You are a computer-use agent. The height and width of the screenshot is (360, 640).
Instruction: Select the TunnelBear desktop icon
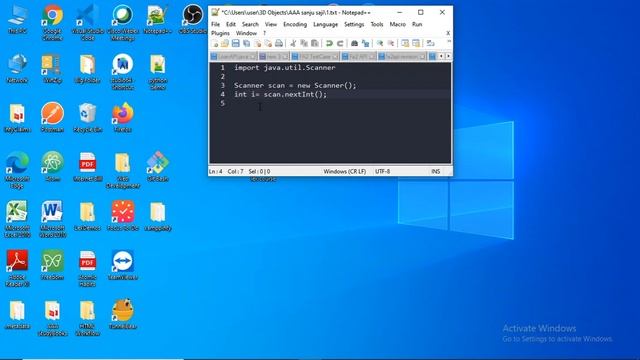pos(122,314)
